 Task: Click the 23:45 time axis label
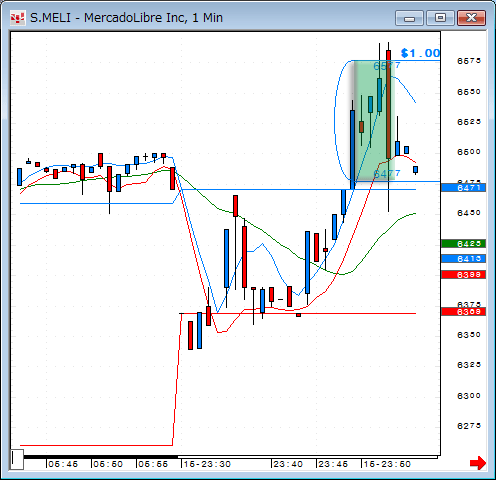(x=333, y=464)
